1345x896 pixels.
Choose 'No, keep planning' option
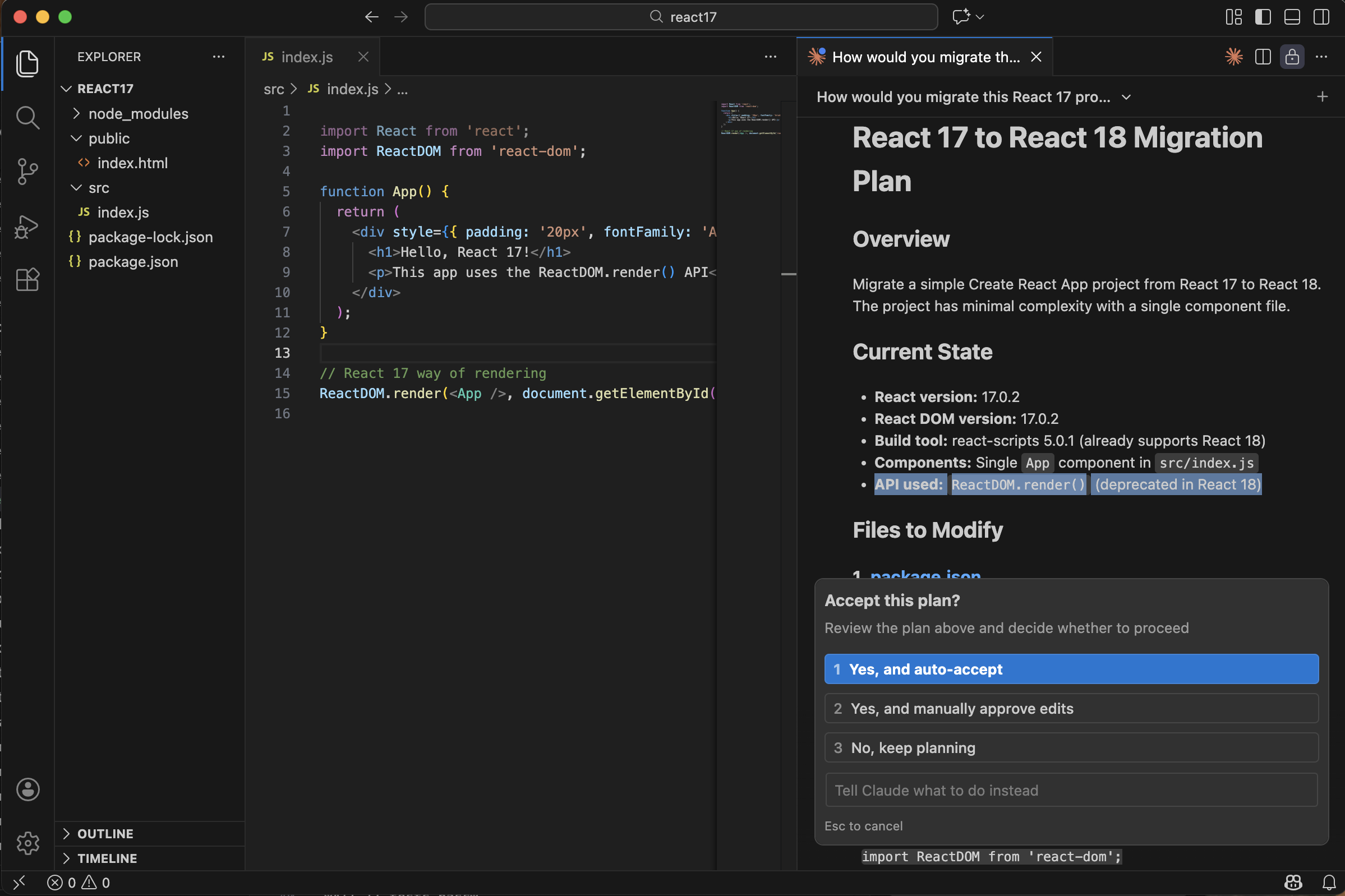coord(1071,747)
